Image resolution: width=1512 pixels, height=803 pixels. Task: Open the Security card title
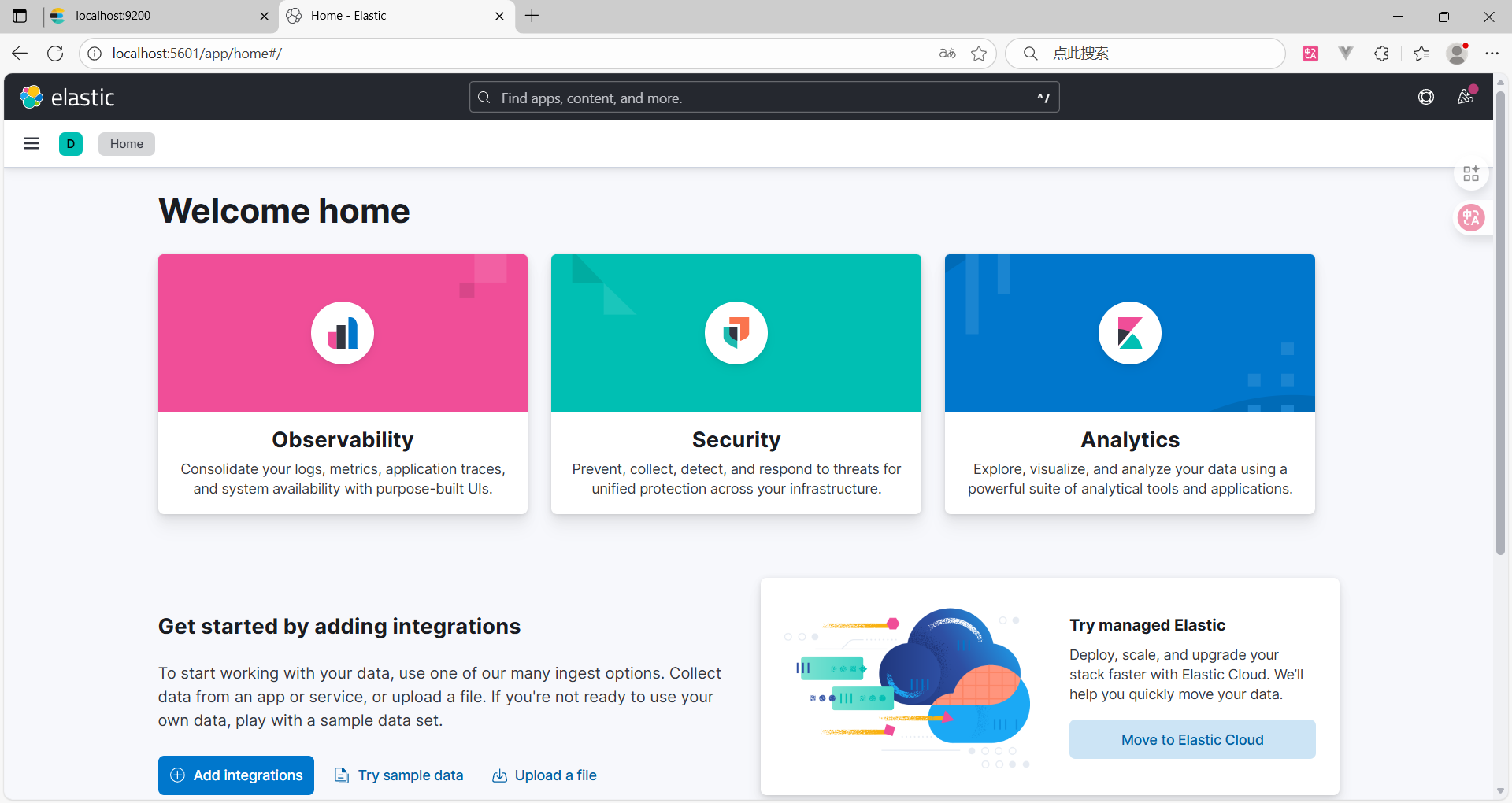(736, 439)
